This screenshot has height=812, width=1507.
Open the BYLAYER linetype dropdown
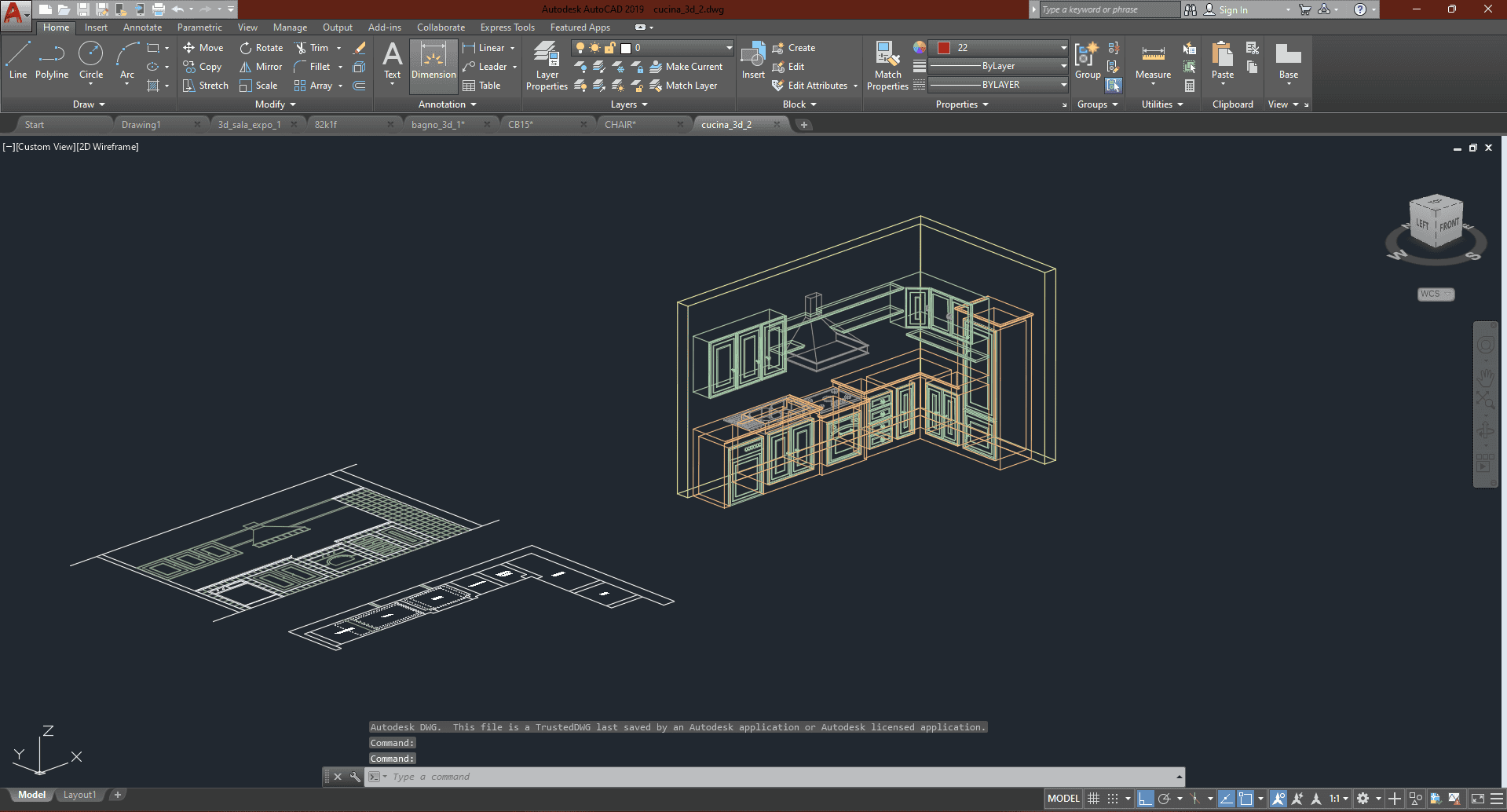[x=997, y=85]
